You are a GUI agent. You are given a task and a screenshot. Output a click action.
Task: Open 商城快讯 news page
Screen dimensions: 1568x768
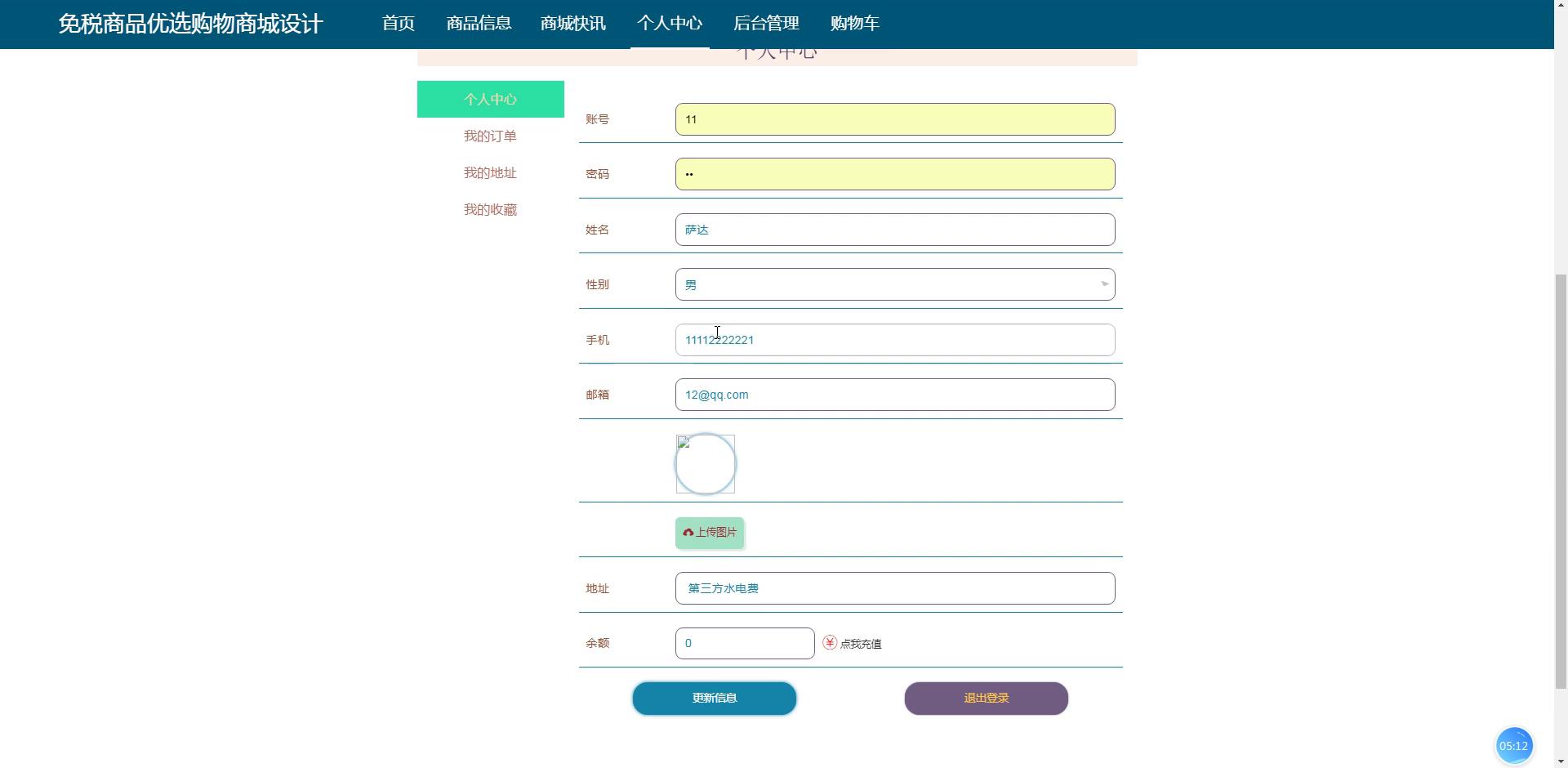[x=572, y=24]
